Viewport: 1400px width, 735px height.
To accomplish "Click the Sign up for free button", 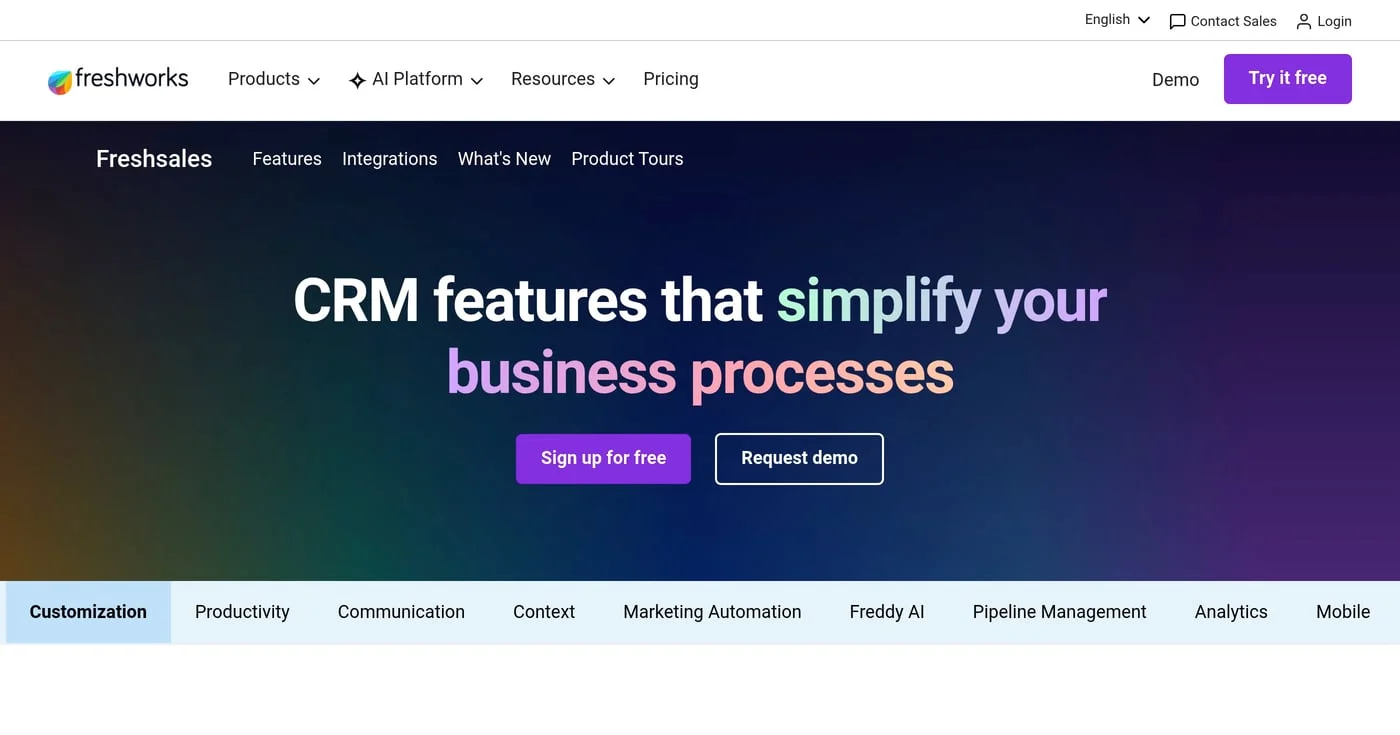I will click(603, 459).
